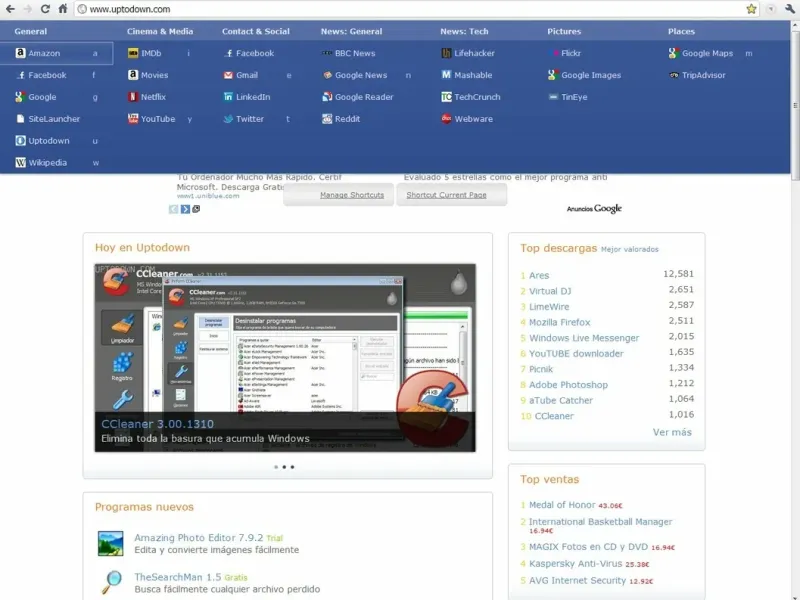This screenshot has height=600, width=800.
Task: Open Mozilla Firefox download link
Action: click(560, 322)
